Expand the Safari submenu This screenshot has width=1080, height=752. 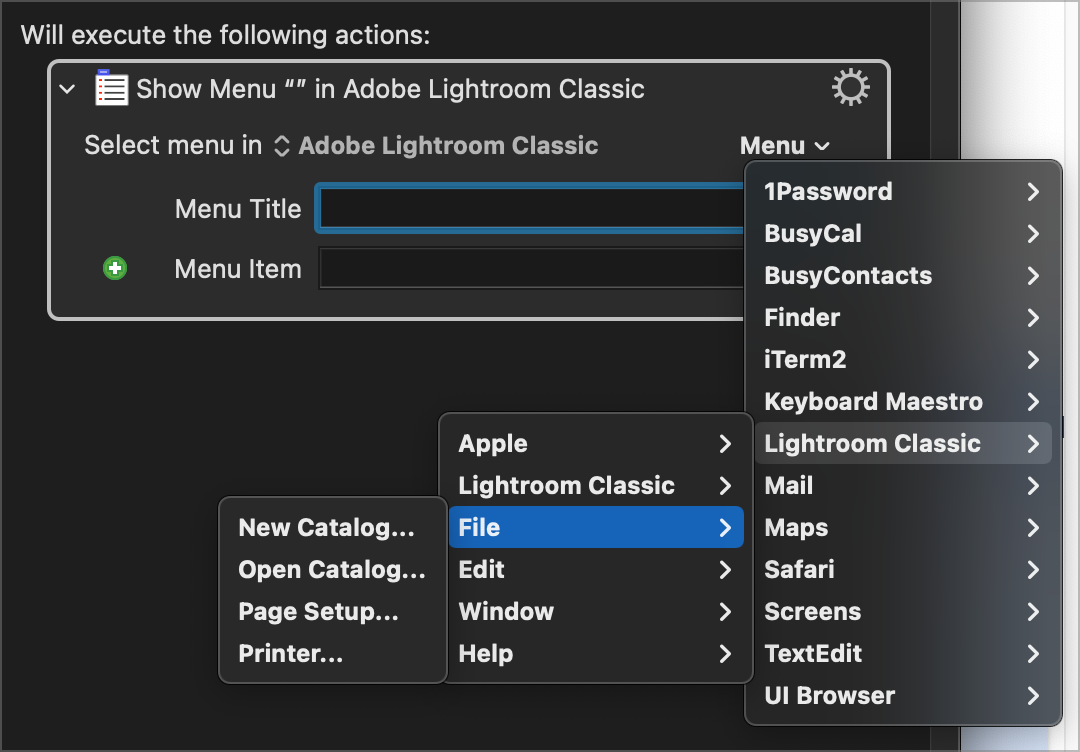pyautogui.click(x=903, y=570)
